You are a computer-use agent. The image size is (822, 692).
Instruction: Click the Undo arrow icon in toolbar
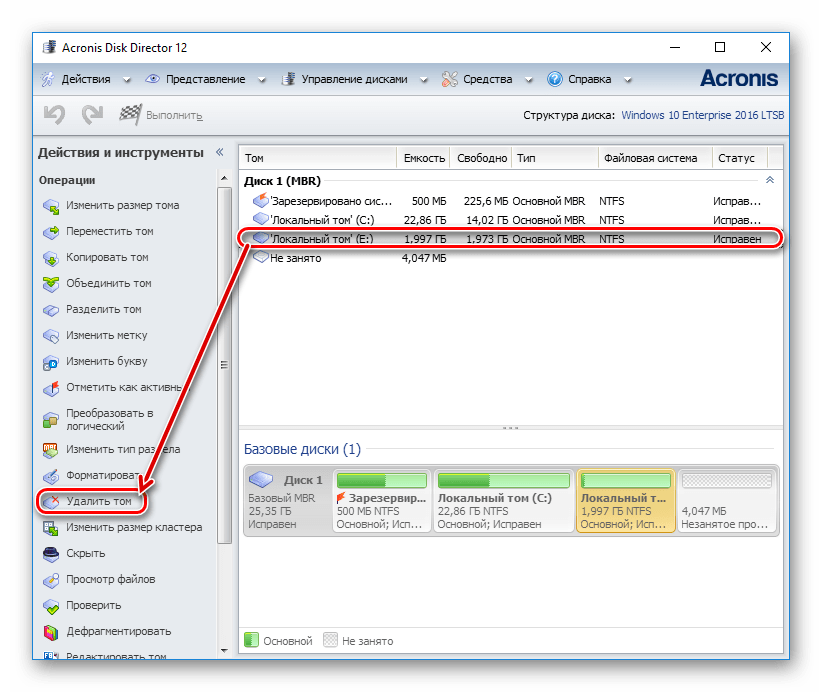(x=54, y=115)
